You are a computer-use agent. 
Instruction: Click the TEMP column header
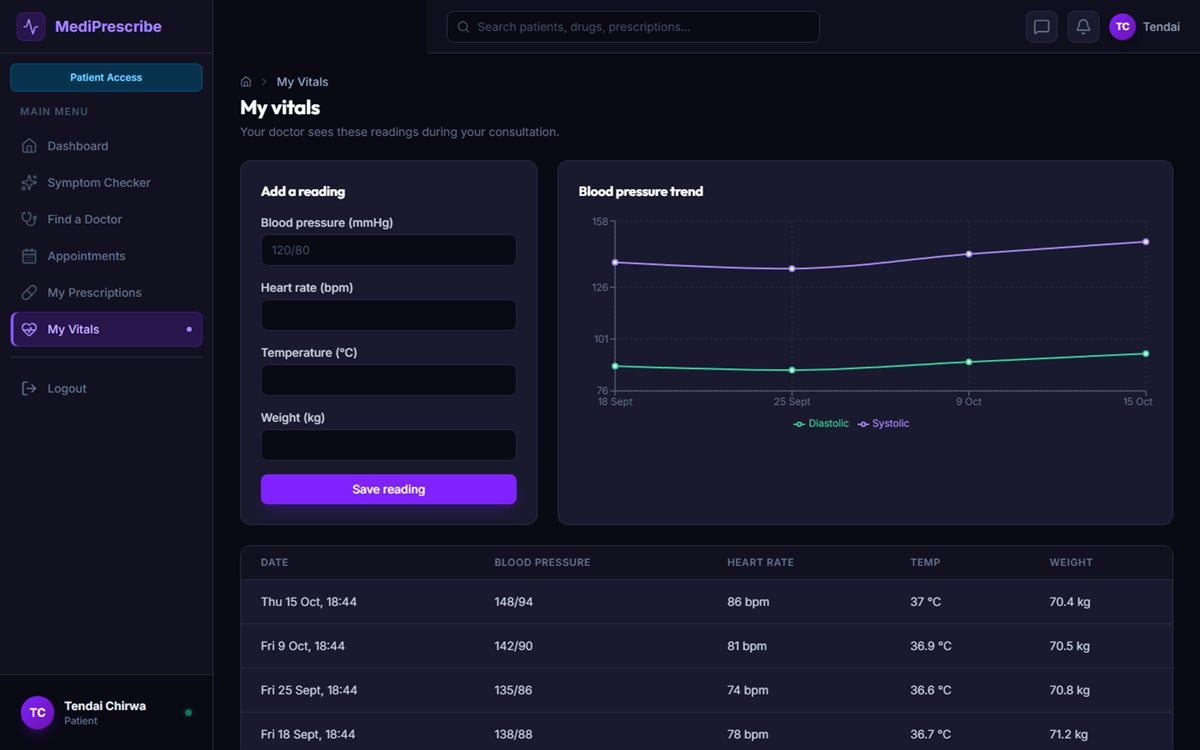925,563
